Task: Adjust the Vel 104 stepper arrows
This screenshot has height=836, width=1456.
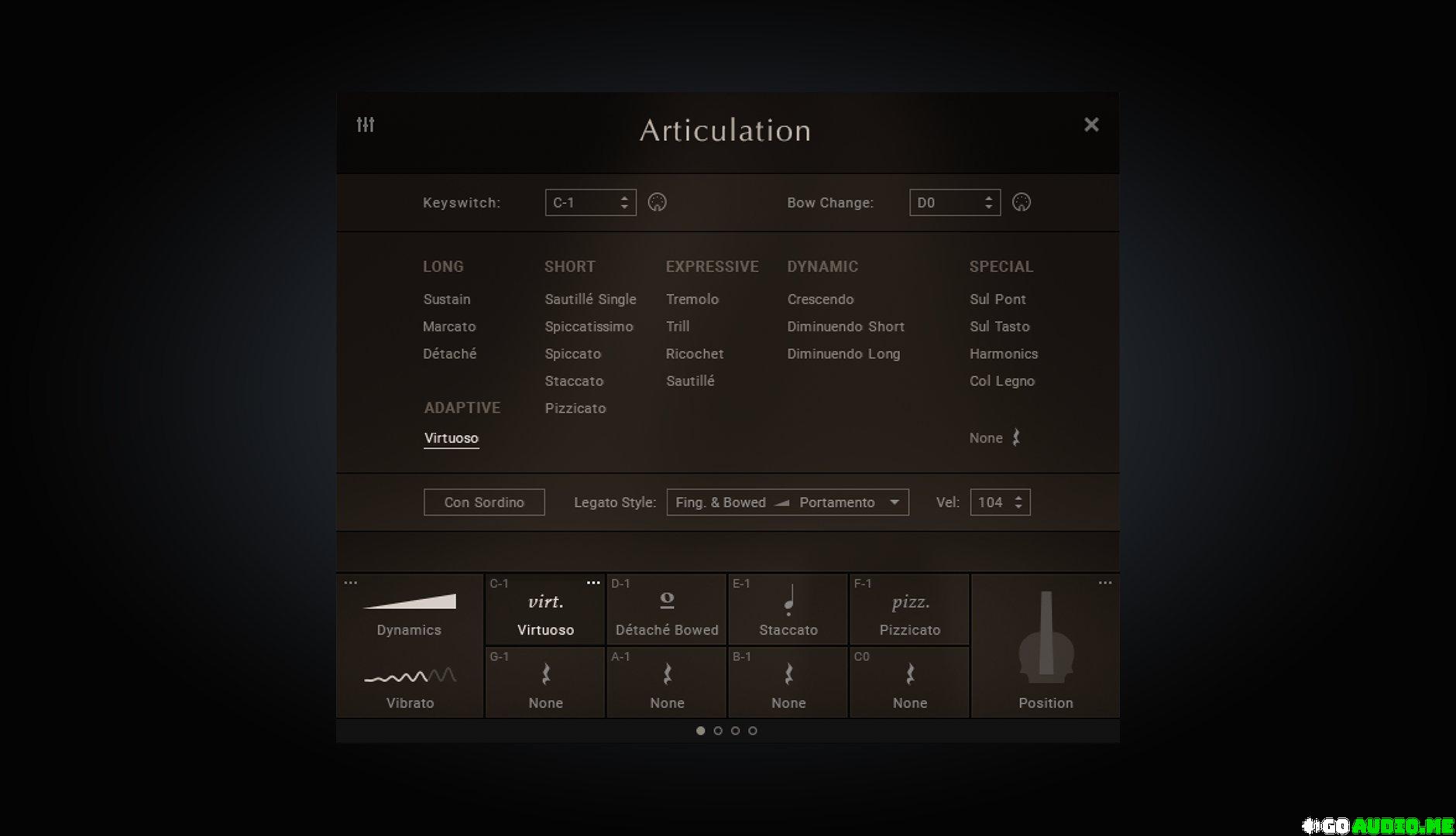Action: [1018, 502]
